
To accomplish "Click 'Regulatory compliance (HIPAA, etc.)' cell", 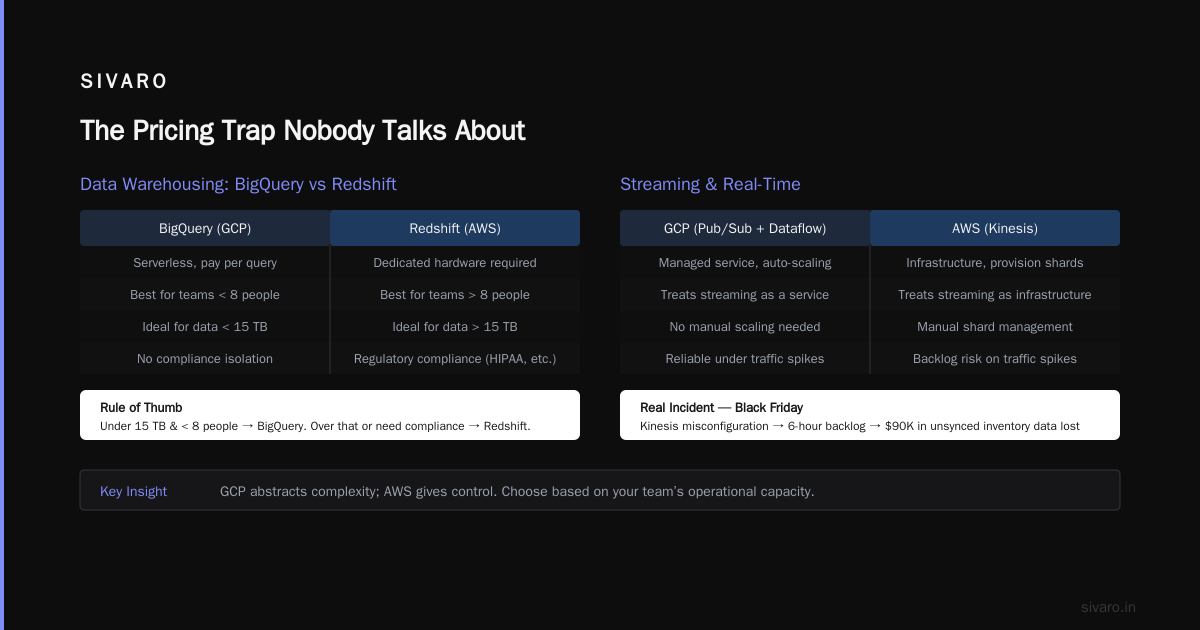I will click(455, 358).
